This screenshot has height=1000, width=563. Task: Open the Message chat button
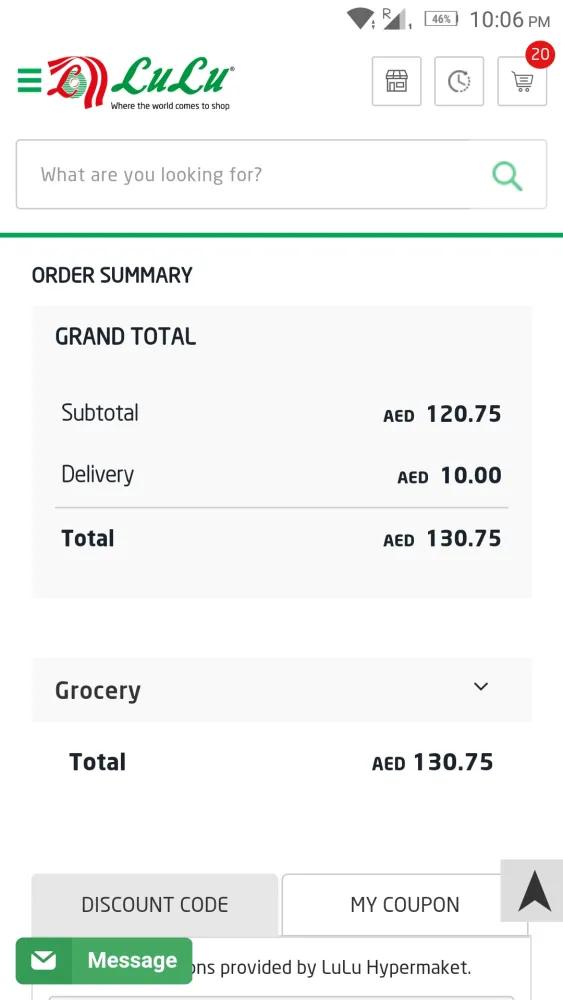(x=104, y=960)
